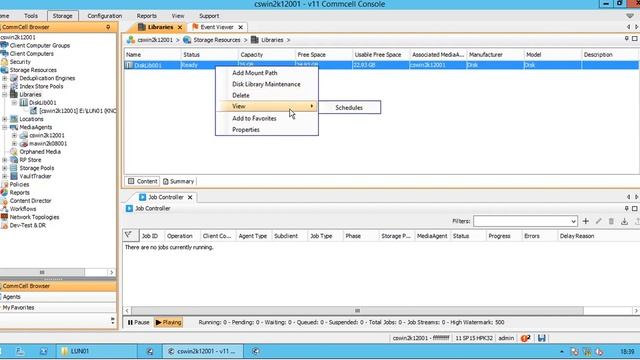Click the Dev-Test & DR icon
The image size is (640, 360).
(x=4, y=225)
